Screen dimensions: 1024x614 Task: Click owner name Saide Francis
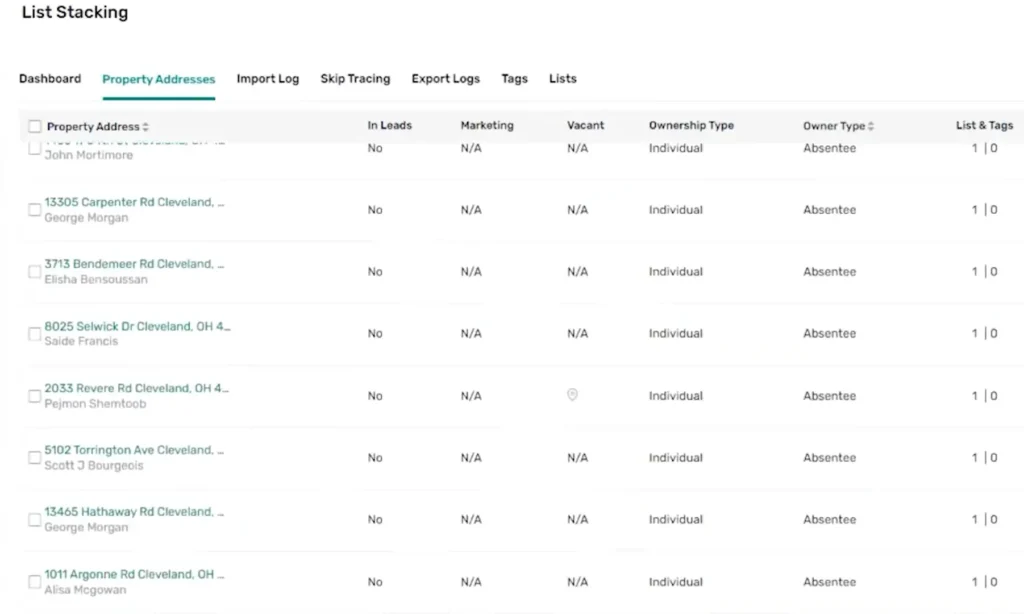click(x=81, y=341)
